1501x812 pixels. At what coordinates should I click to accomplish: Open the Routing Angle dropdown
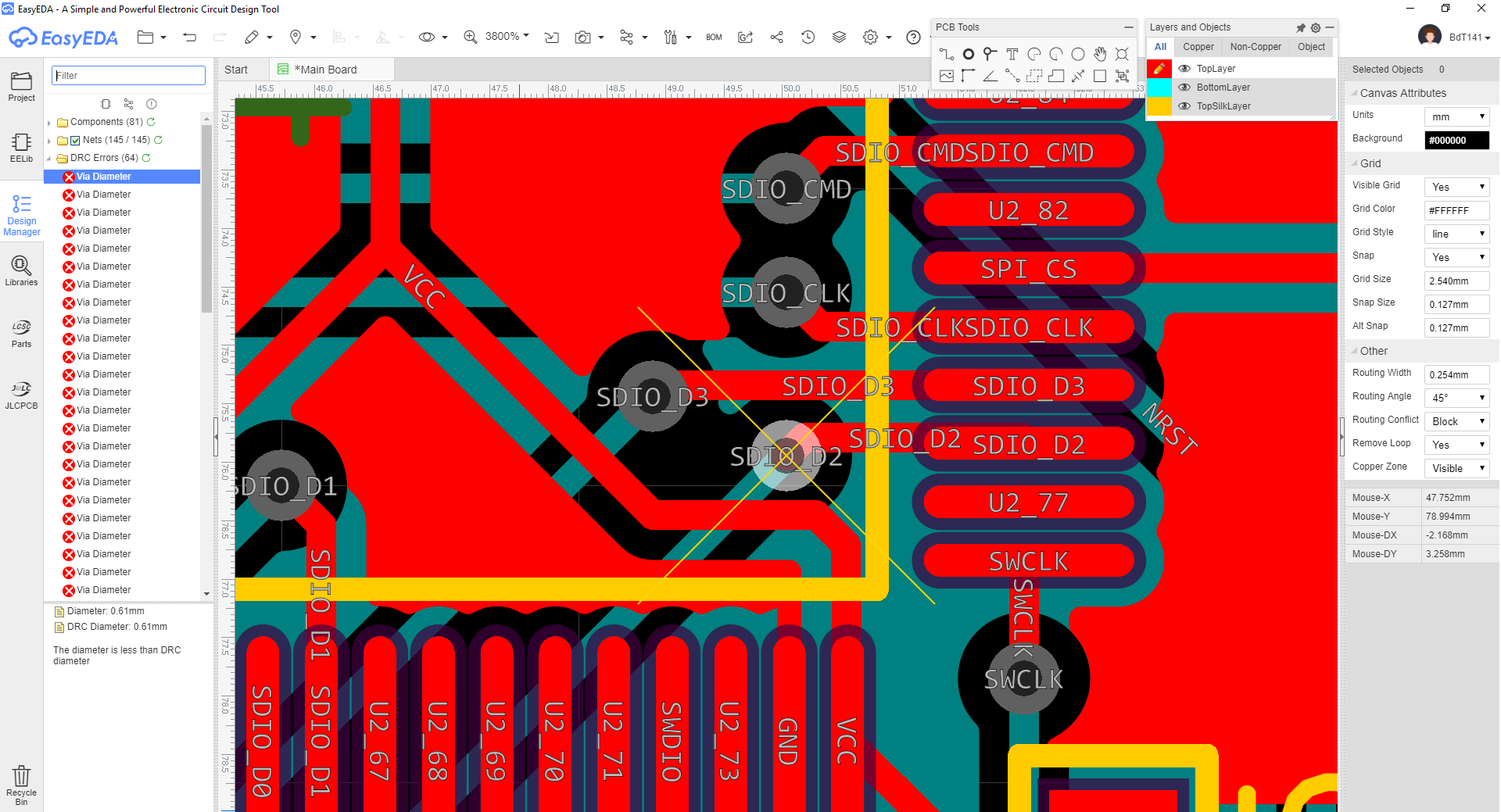(x=1457, y=398)
